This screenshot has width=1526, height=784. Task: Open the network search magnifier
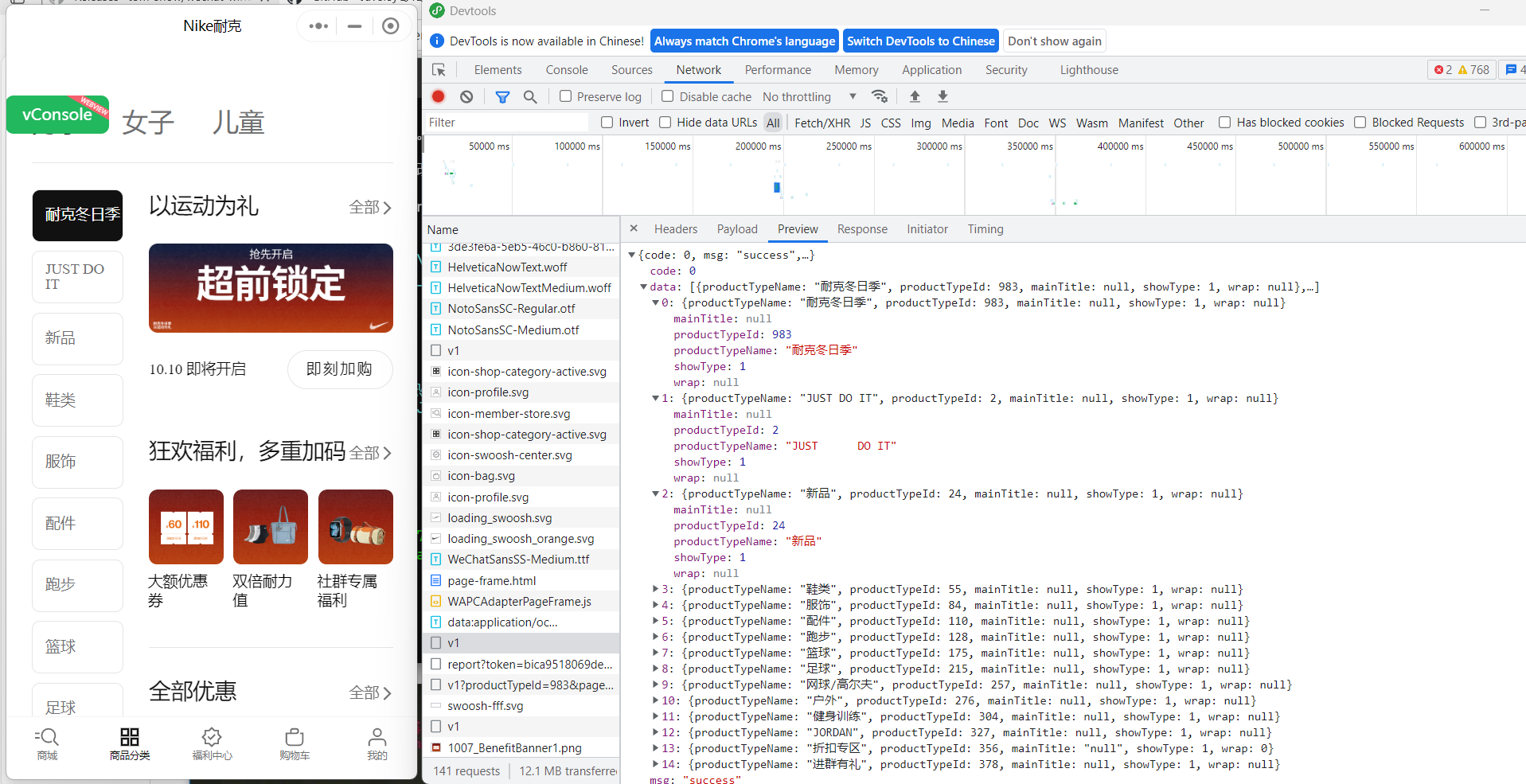(530, 96)
